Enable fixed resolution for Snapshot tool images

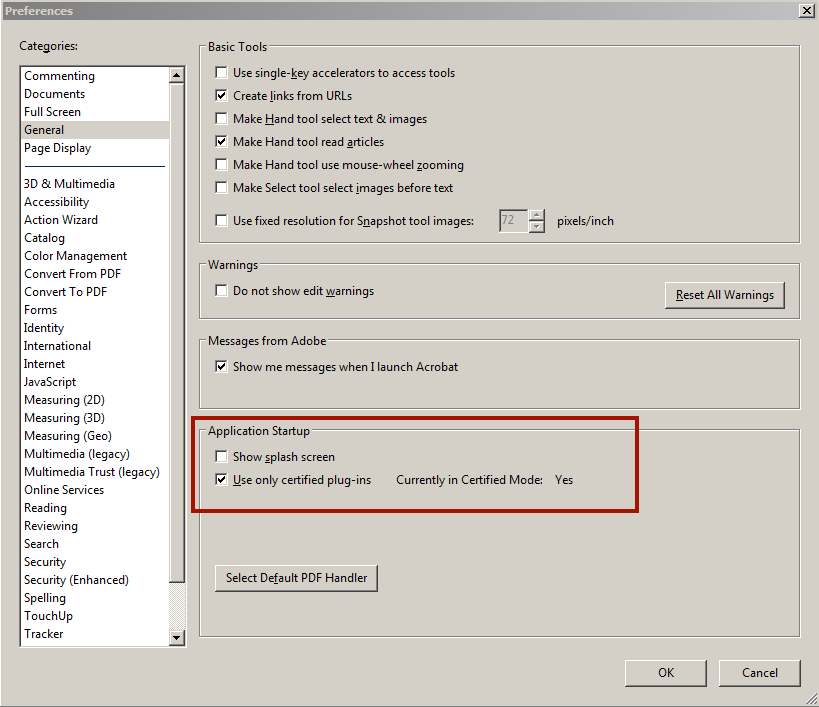[x=221, y=221]
